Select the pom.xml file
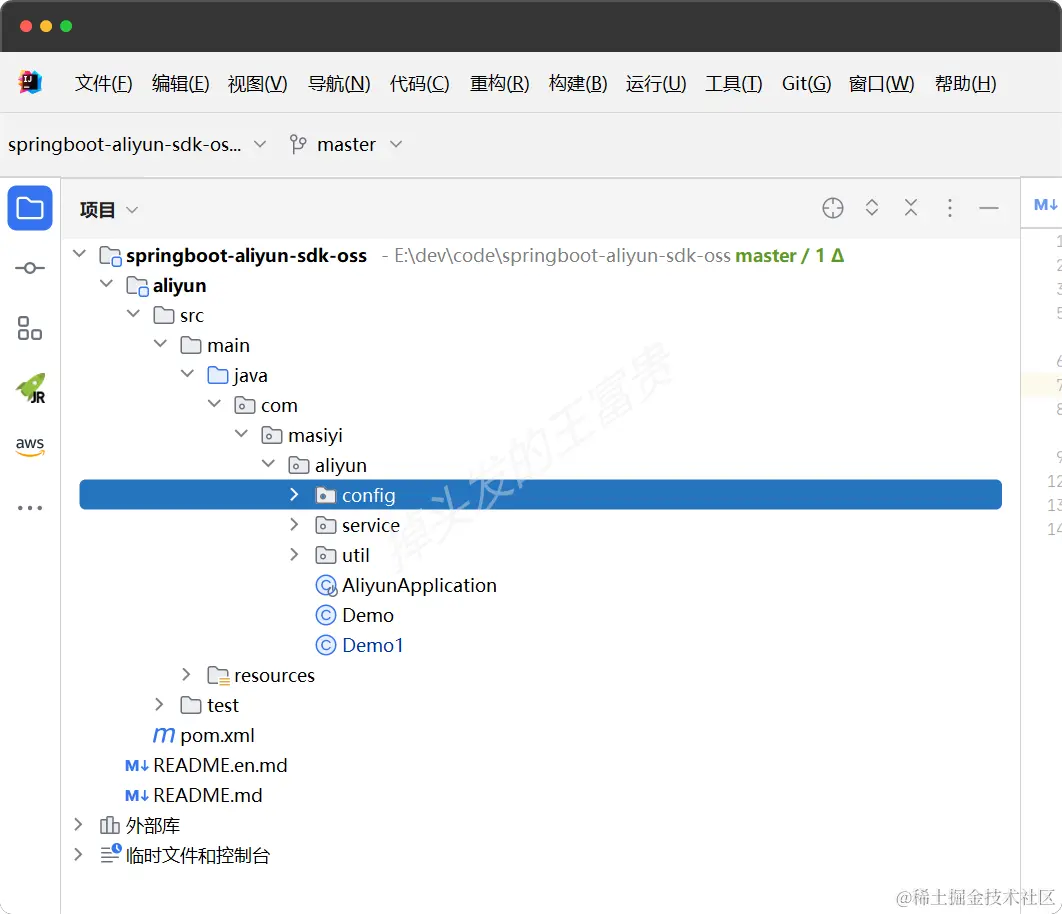1062x914 pixels. [217, 735]
